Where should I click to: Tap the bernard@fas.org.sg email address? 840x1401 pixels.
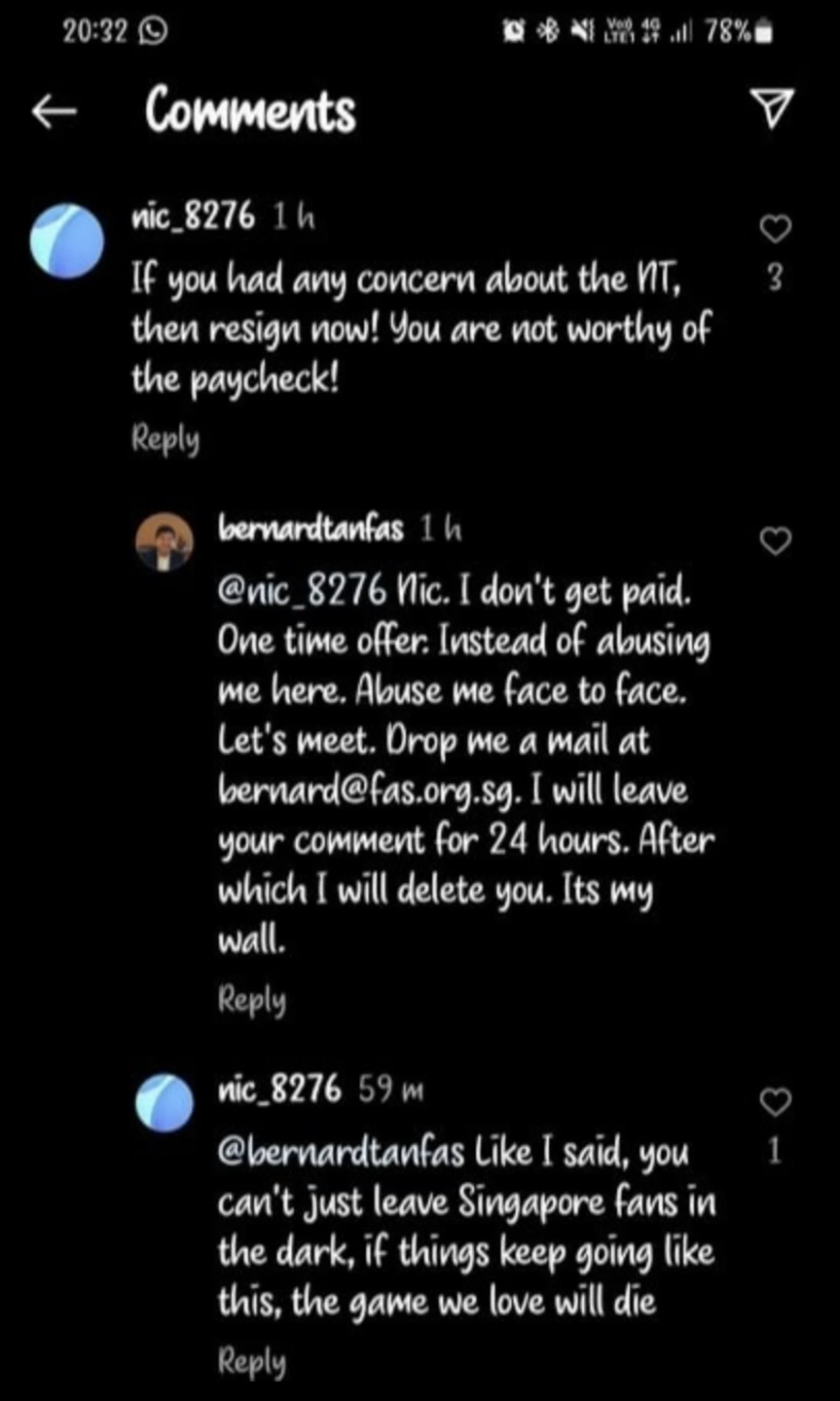[x=368, y=790]
